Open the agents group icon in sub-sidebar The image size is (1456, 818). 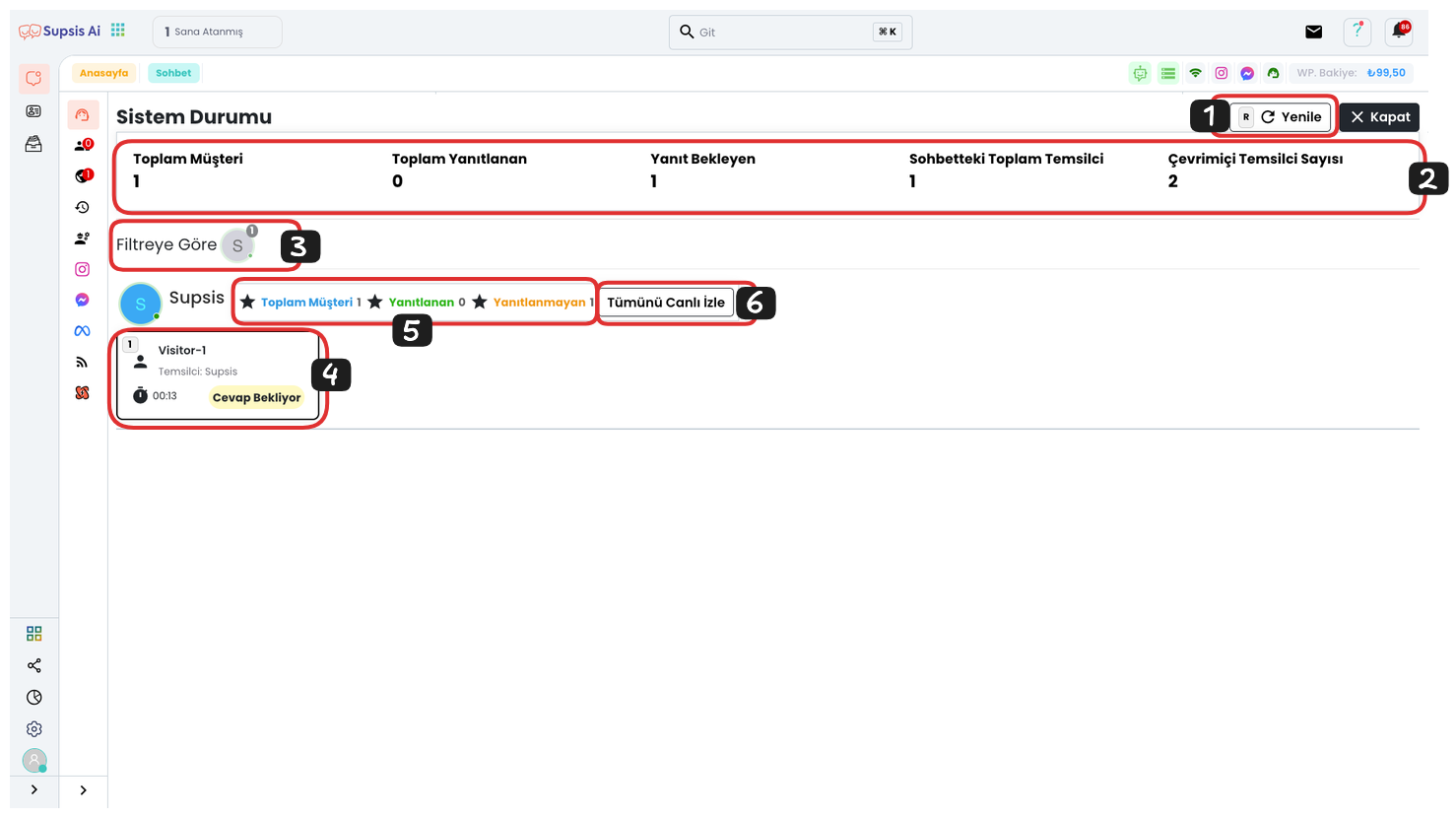click(x=83, y=239)
